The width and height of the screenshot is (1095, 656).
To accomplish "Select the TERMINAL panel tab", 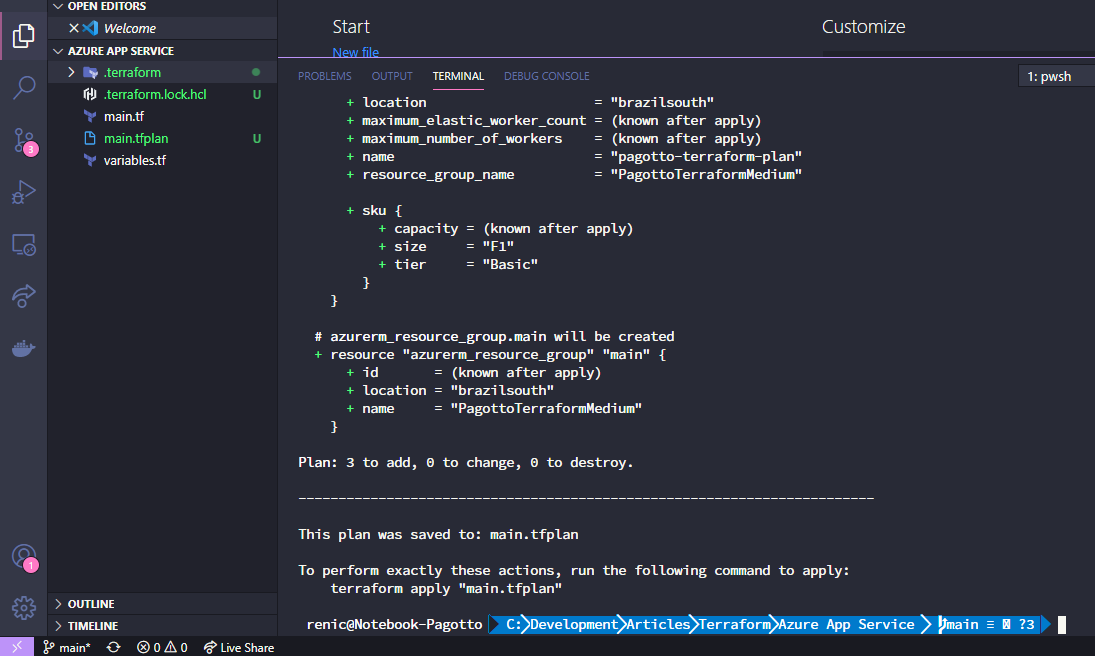I will pos(458,76).
